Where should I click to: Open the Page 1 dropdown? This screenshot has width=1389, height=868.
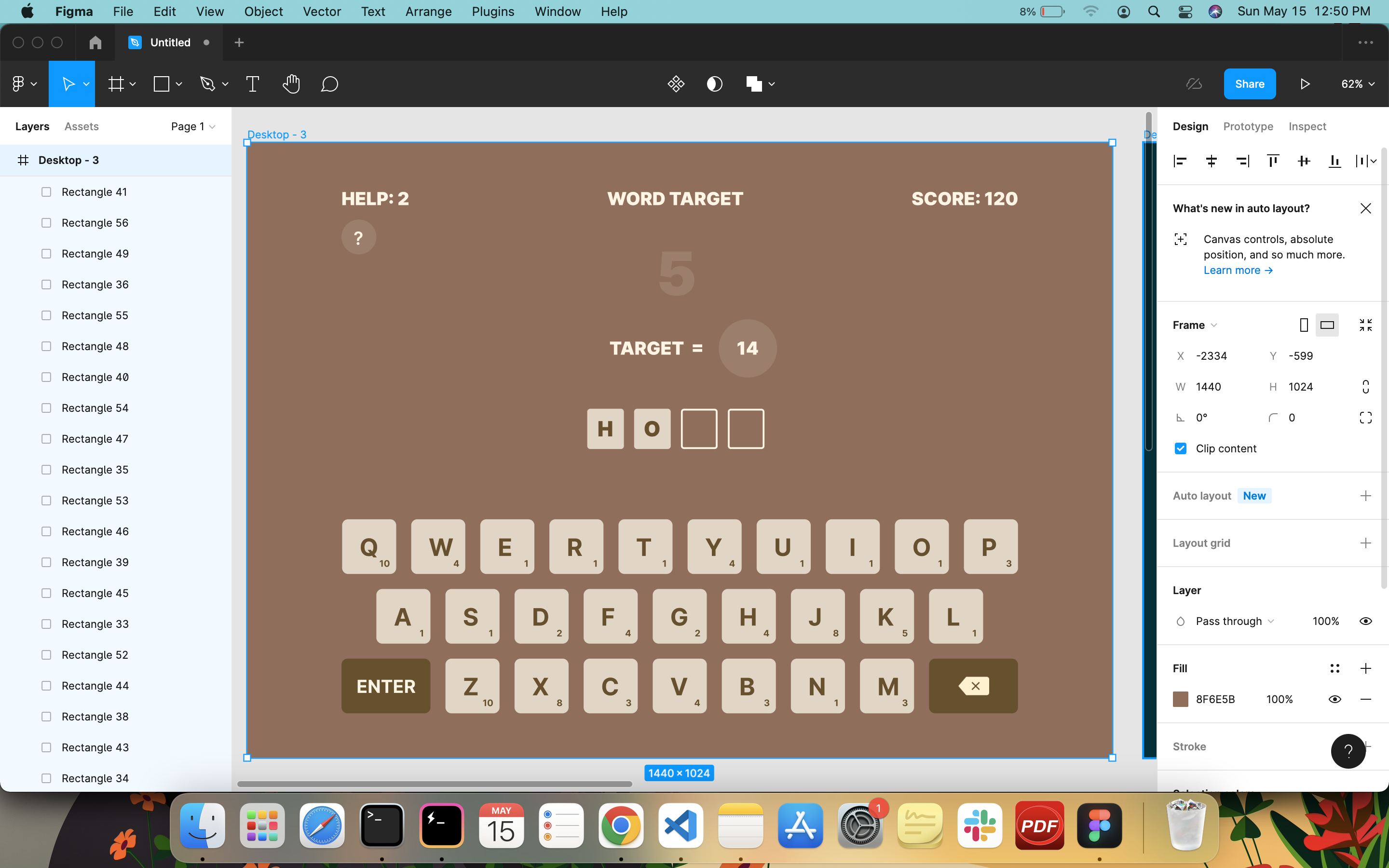(x=193, y=126)
